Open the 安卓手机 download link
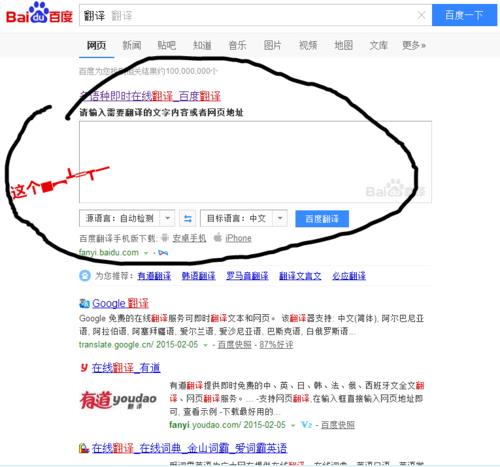Screen dimensions: 500x467 (189, 238)
